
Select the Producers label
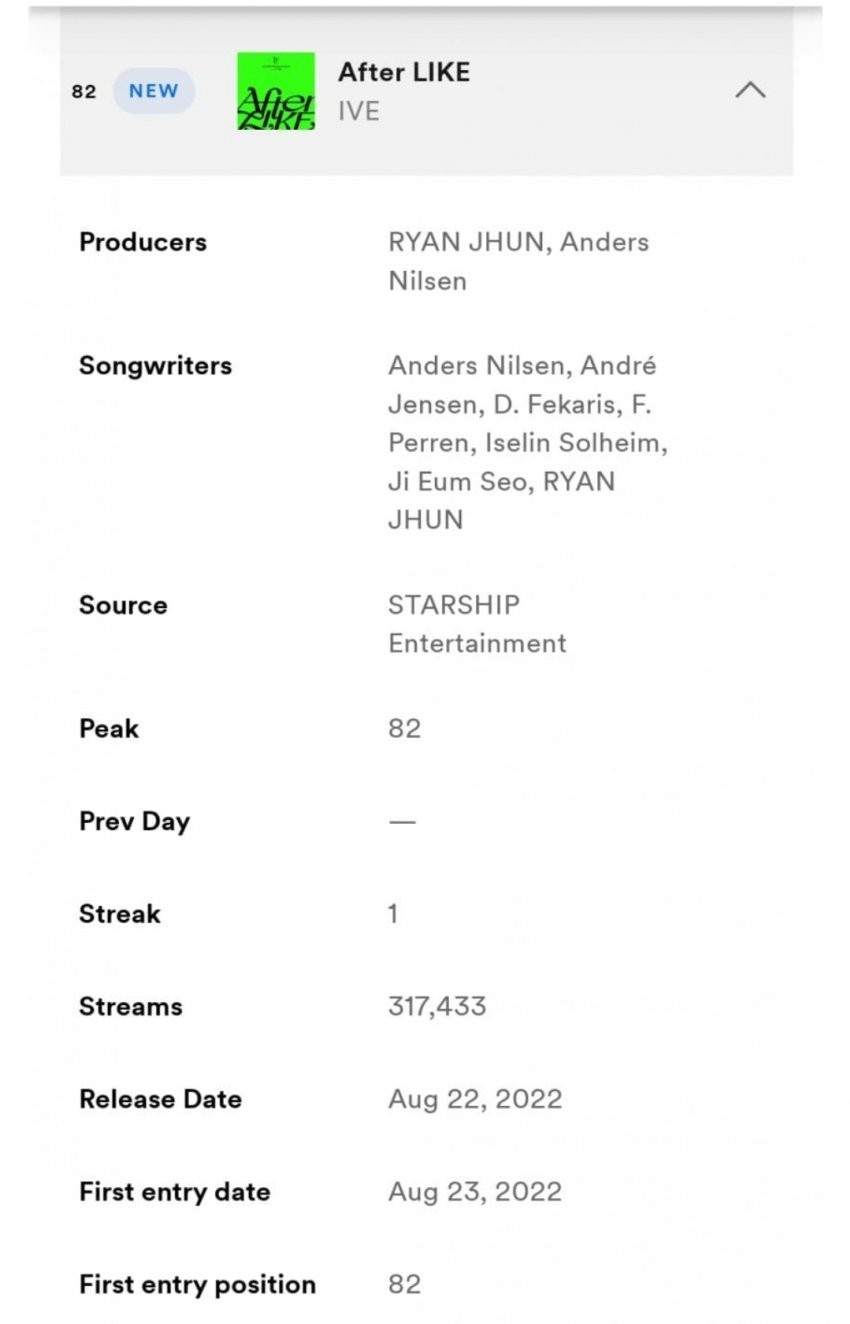click(143, 242)
